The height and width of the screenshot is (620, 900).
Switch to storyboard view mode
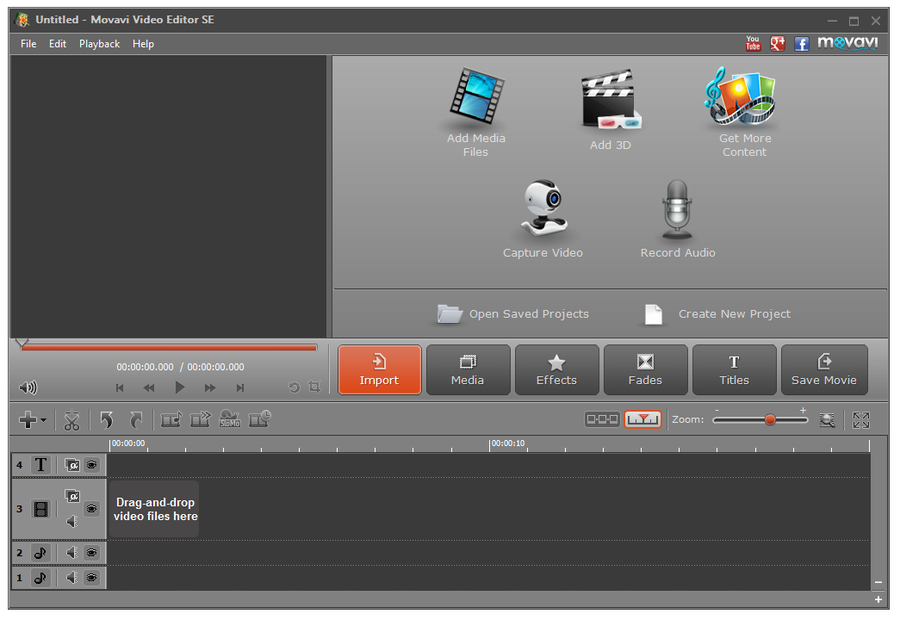(x=602, y=420)
